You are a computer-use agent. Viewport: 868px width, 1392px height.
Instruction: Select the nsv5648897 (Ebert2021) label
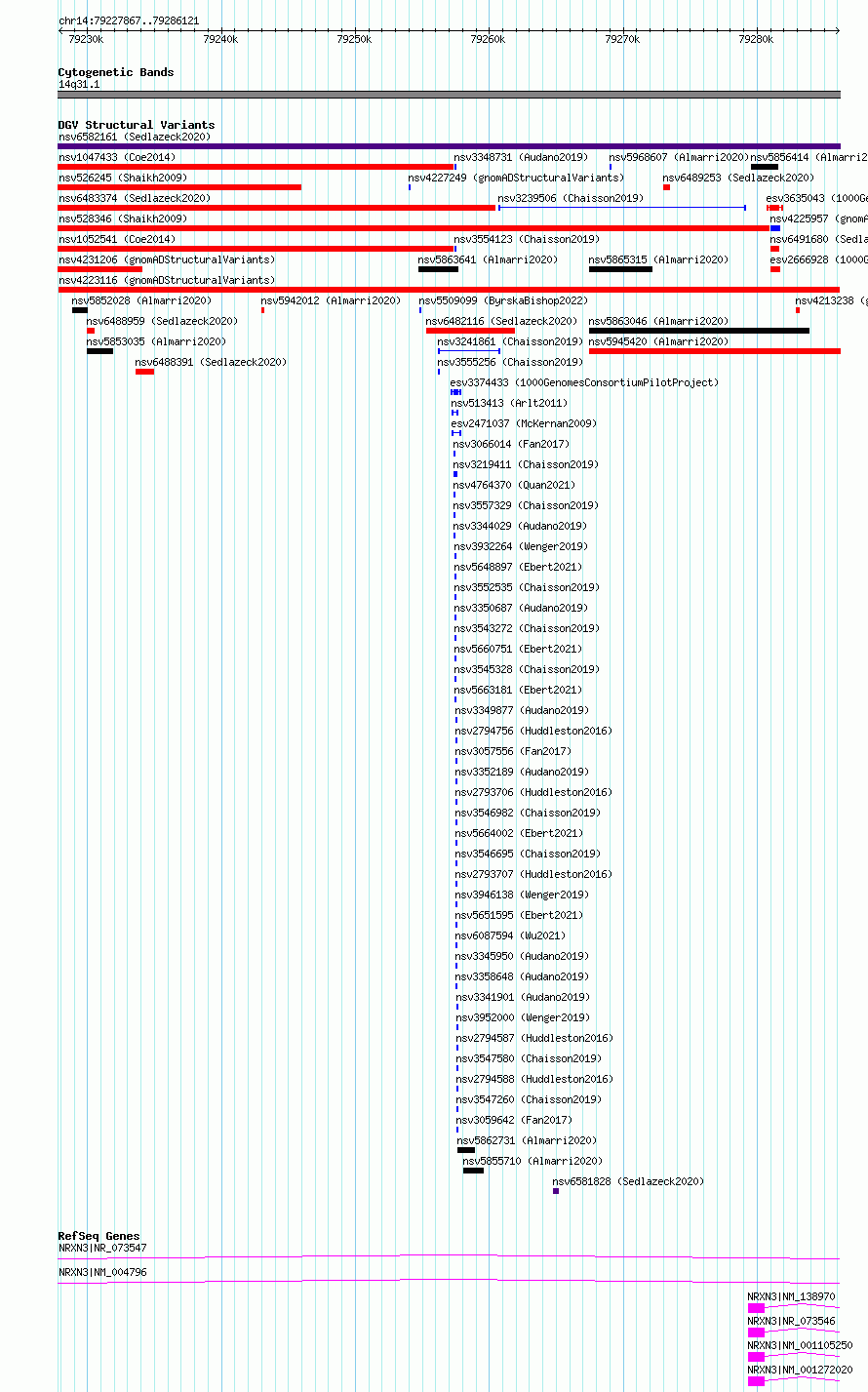517,568
